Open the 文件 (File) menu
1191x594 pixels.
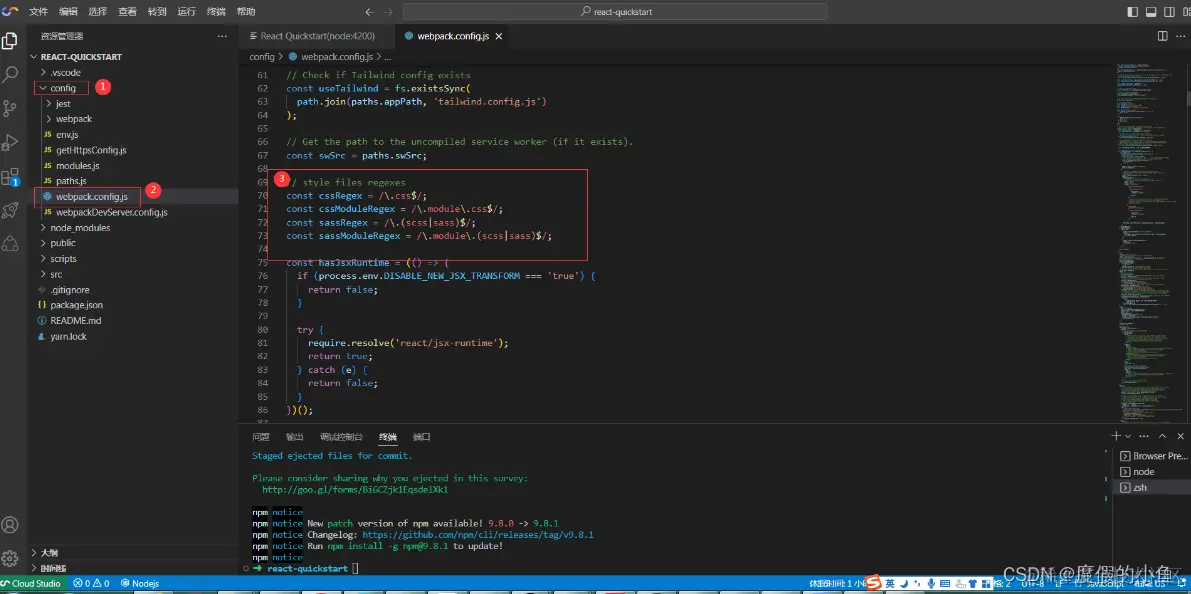point(38,12)
